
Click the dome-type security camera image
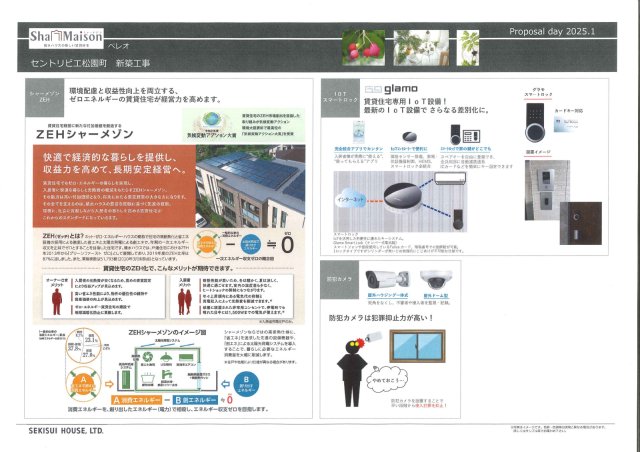[x=436, y=280]
